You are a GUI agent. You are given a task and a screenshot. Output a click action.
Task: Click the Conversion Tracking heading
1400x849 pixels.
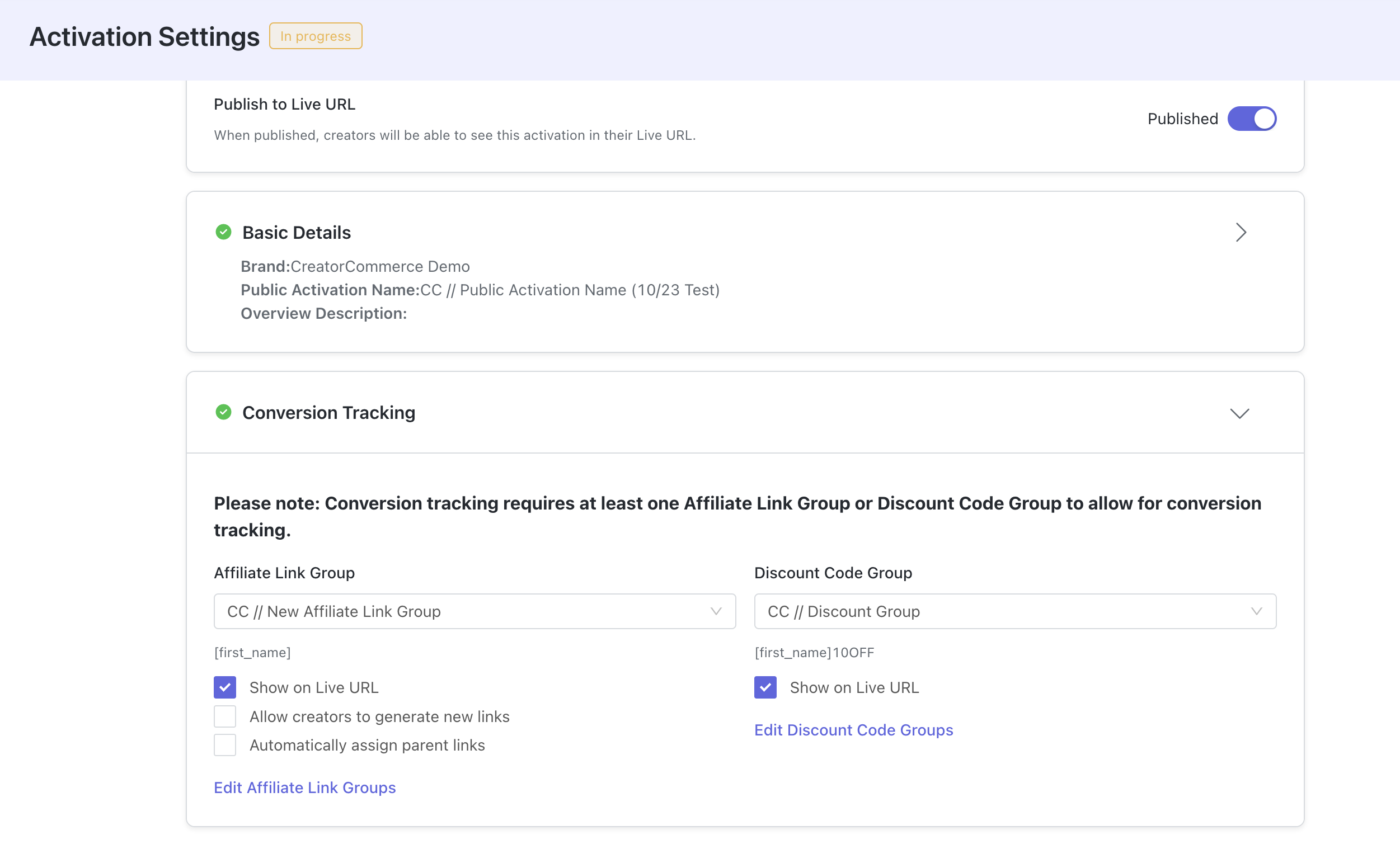coord(328,412)
